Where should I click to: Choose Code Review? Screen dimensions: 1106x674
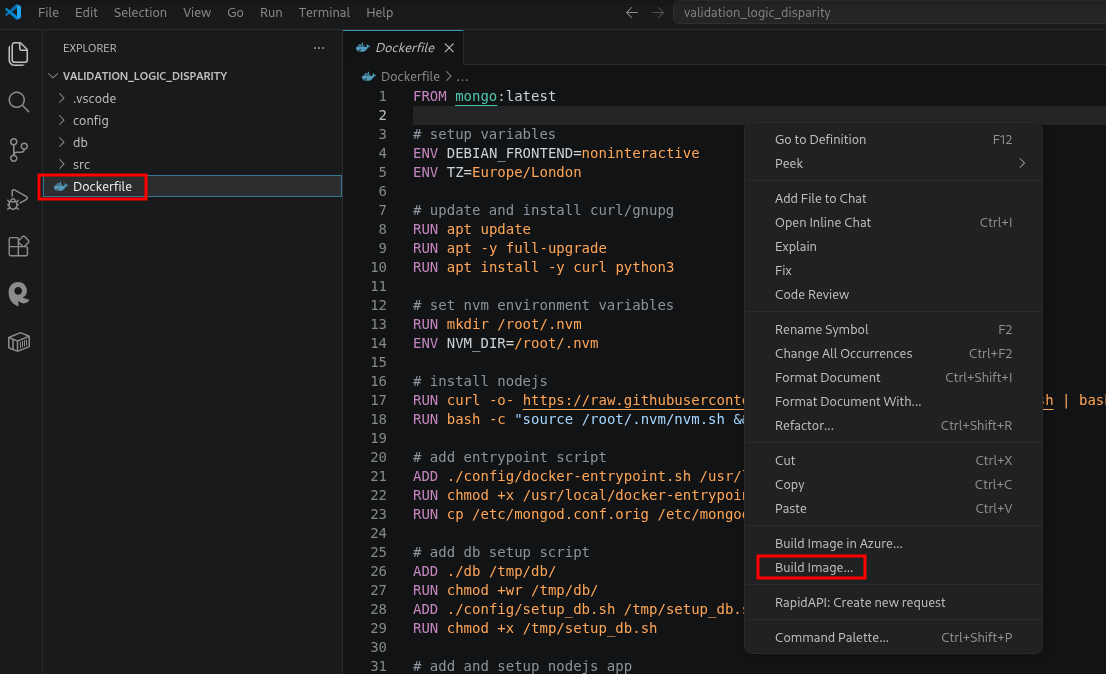tap(893, 295)
